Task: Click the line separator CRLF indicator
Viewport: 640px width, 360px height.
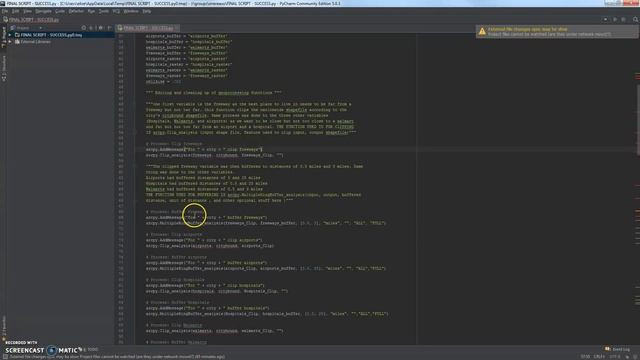Action: pyautogui.click(x=599, y=357)
